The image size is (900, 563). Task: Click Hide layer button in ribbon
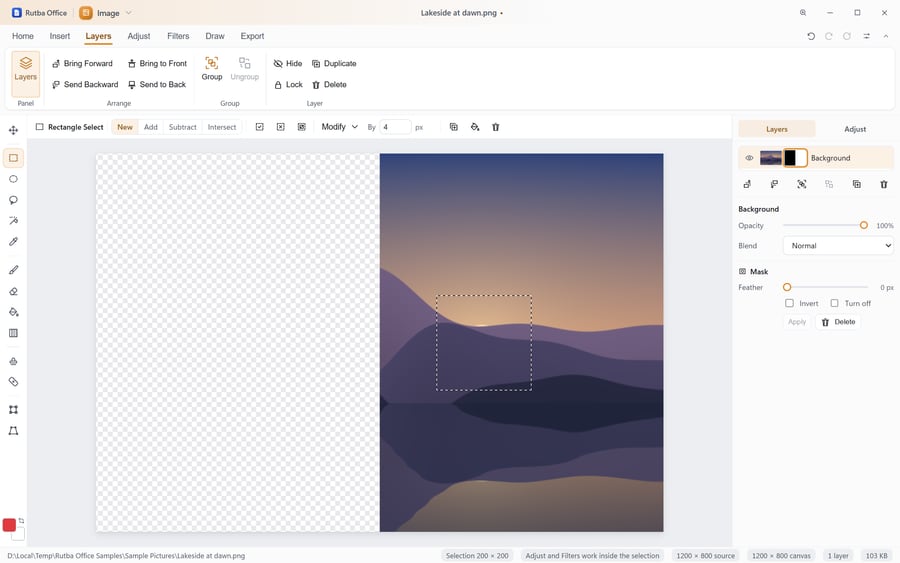point(288,64)
